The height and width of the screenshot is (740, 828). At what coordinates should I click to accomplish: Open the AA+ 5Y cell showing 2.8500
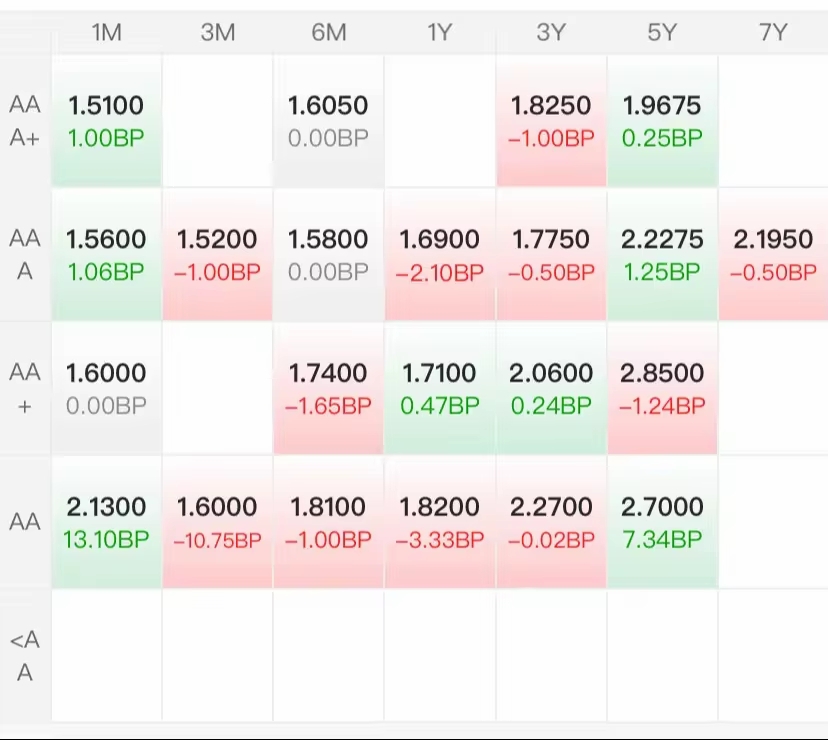pyautogui.click(x=661, y=389)
